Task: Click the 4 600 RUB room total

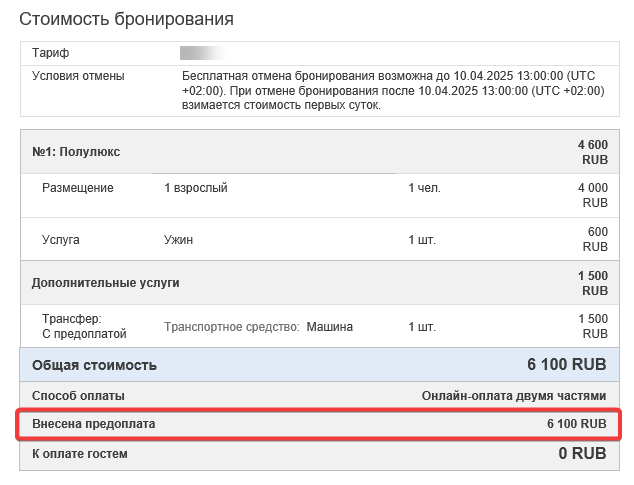Action: tap(593, 152)
